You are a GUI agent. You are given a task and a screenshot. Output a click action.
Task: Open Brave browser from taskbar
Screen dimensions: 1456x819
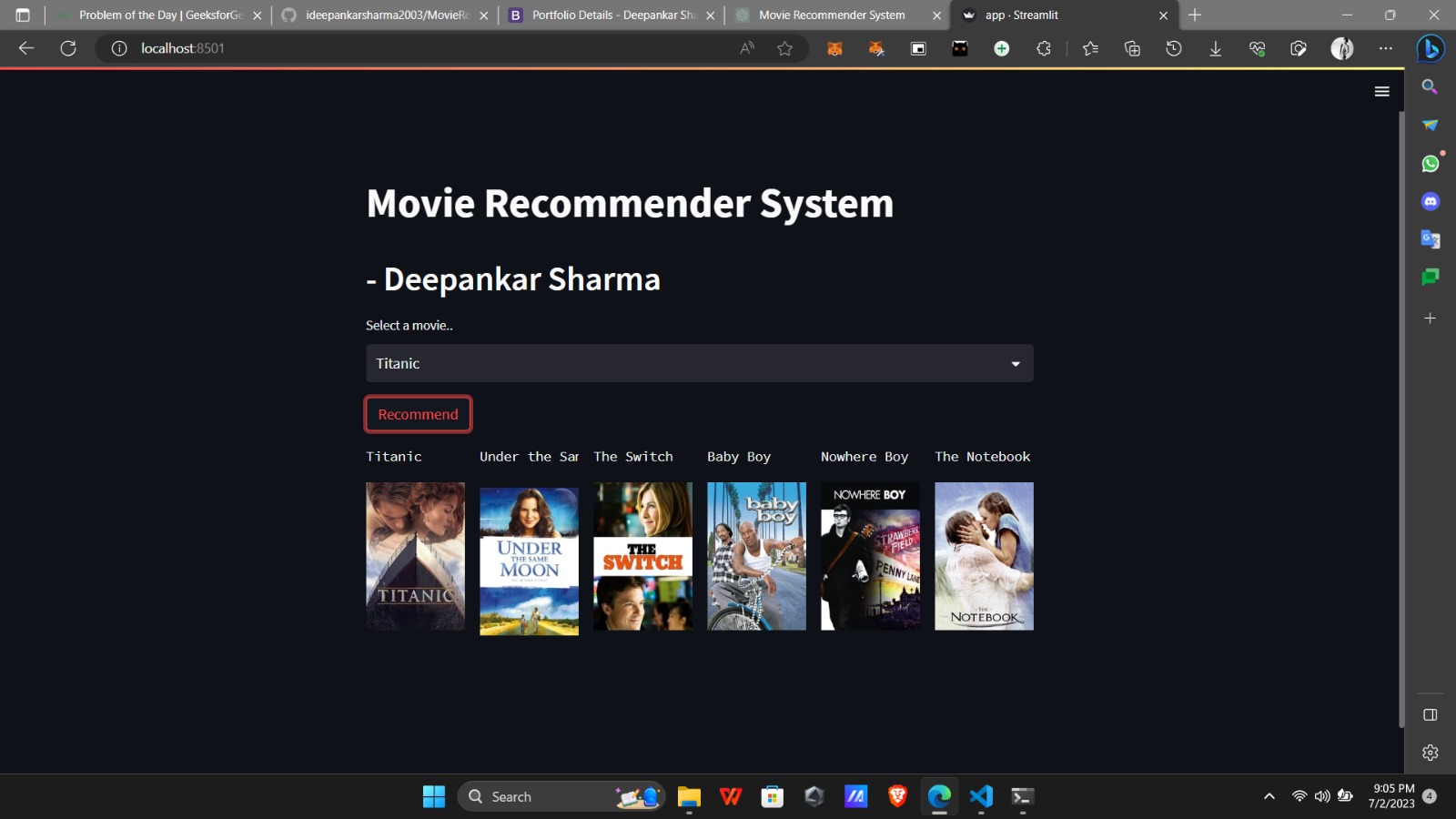point(897,796)
